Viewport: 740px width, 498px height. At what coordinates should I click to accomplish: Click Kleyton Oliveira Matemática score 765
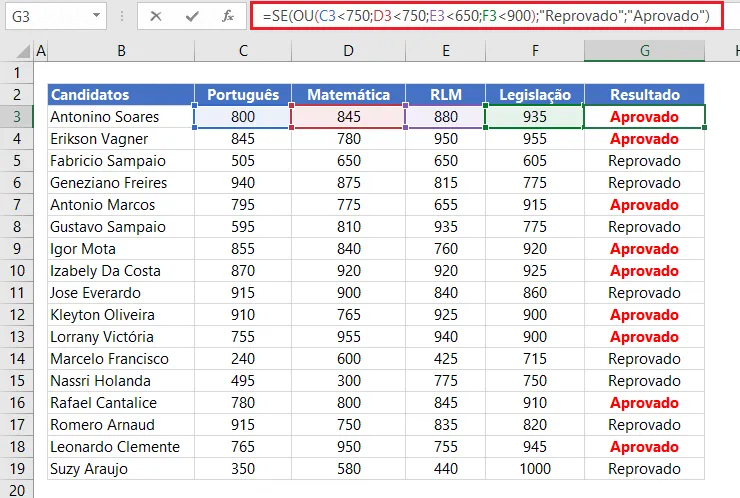348,314
